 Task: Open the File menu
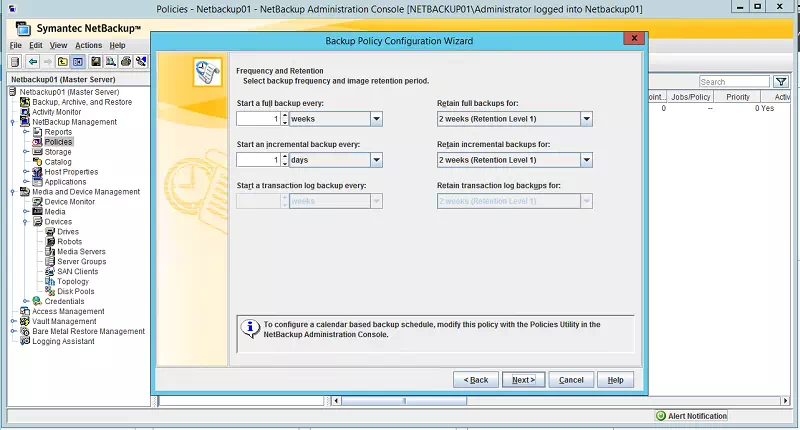click(x=16, y=45)
